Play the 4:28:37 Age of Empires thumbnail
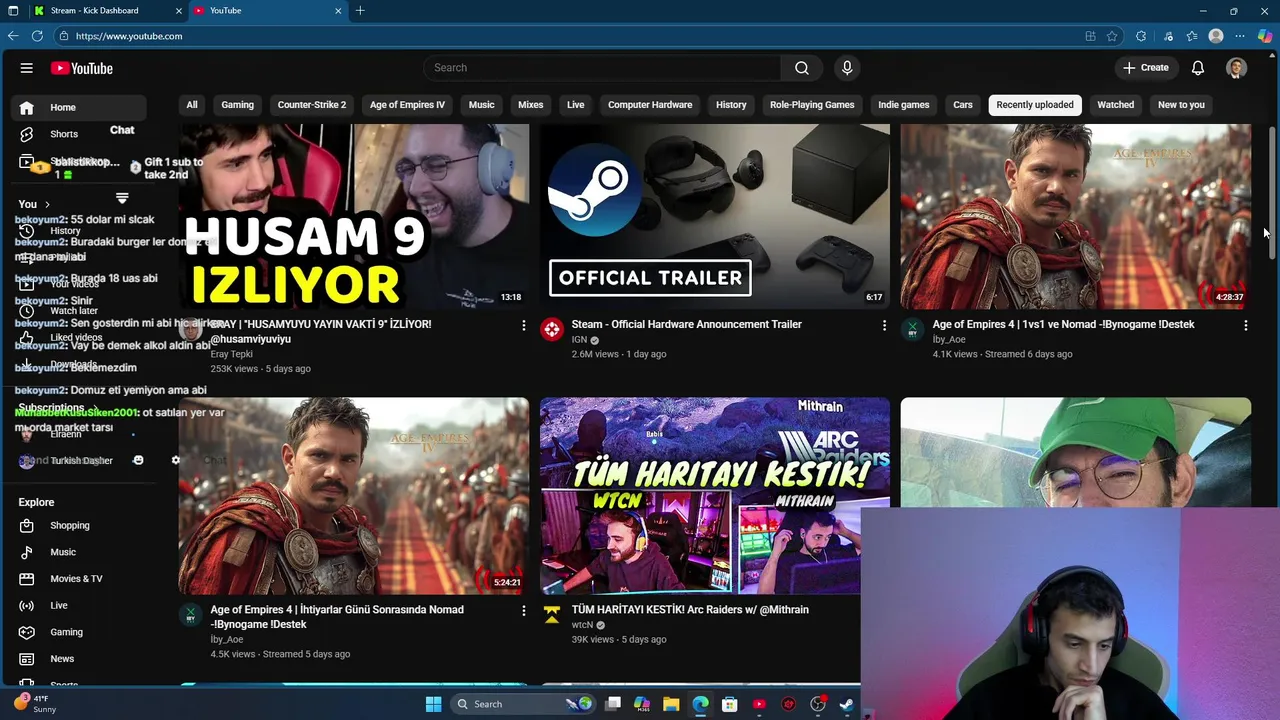Viewport: 1280px width, 720px height. [1076, 217]
